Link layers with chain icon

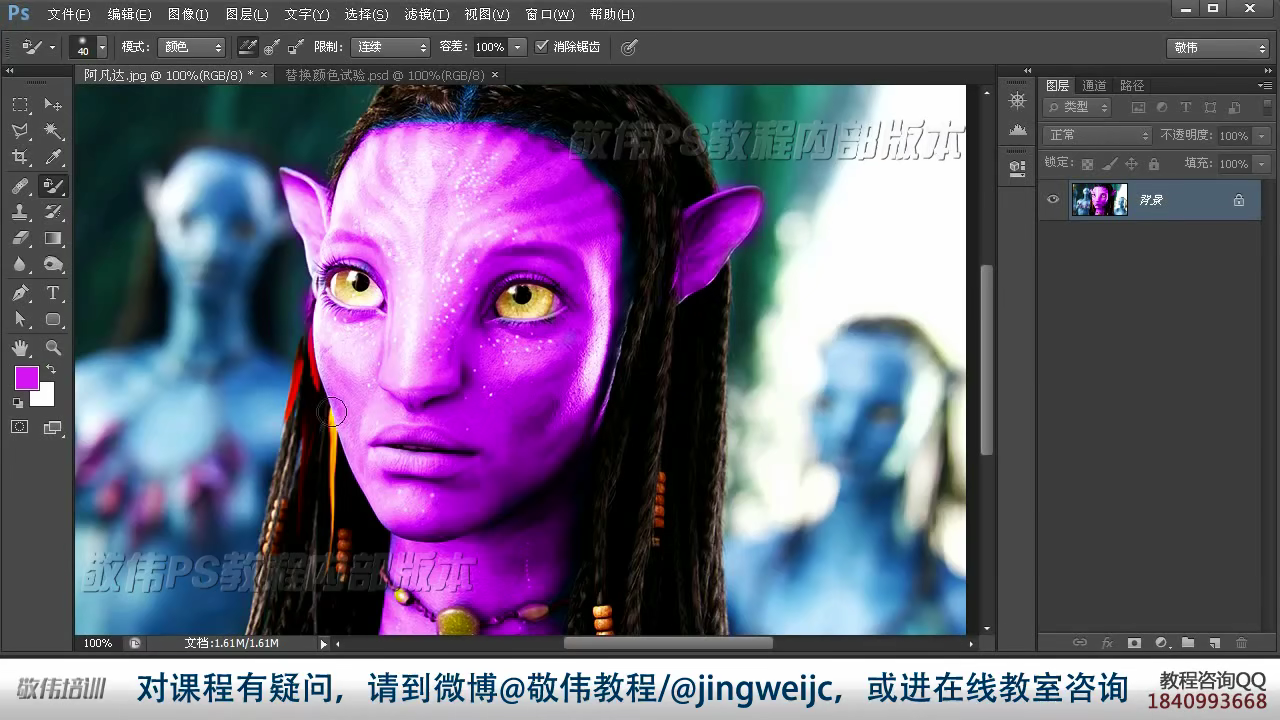[x=1080, y=643]
